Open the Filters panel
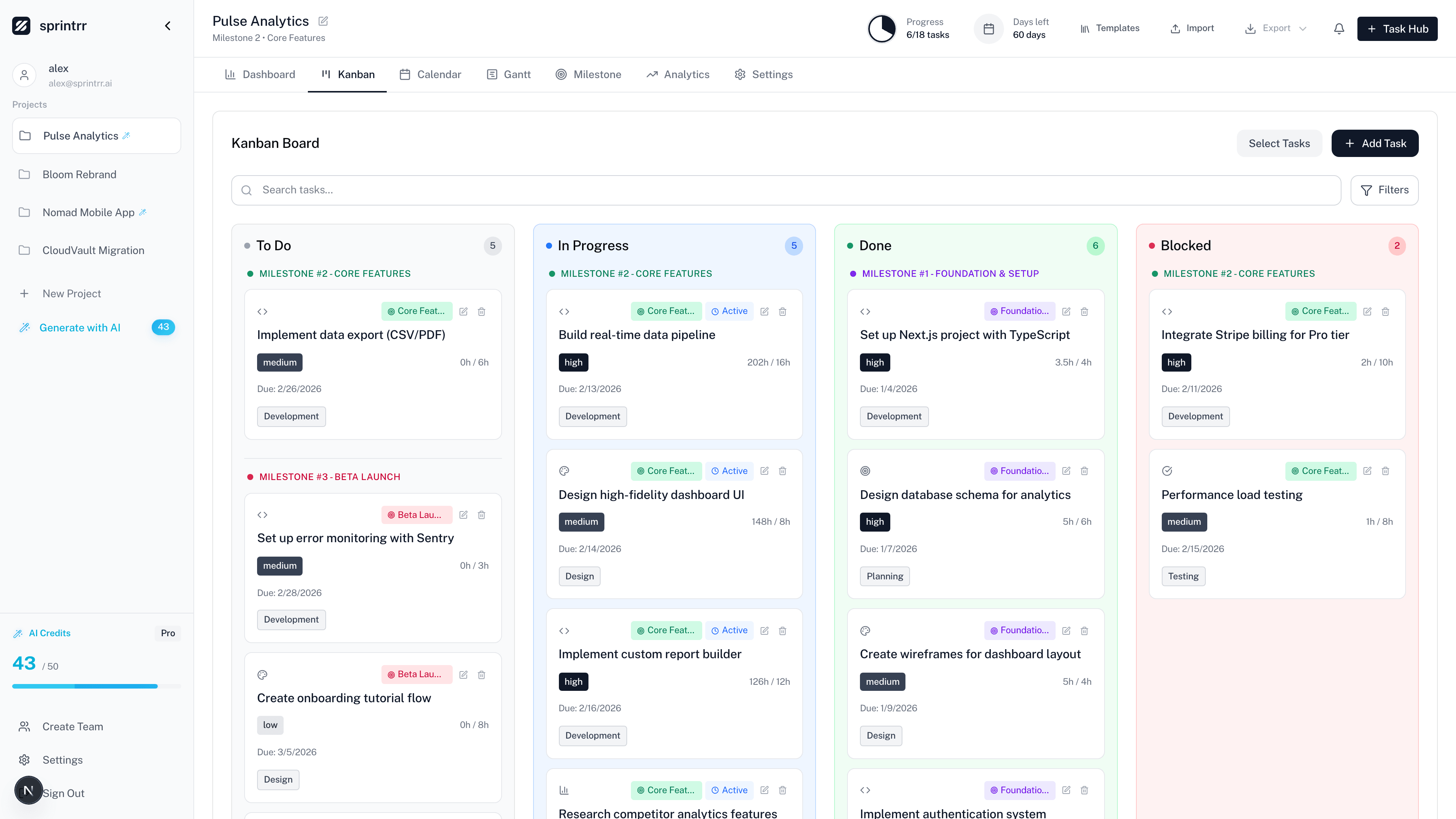This screenshot has width=1456, height=819. [x=1385, y=190]
